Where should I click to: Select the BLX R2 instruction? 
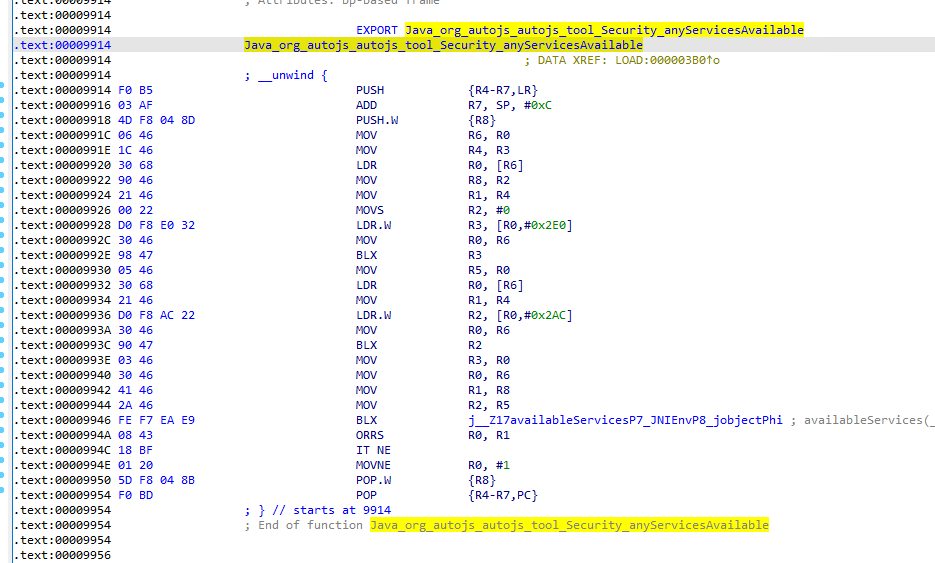[366, 345]
